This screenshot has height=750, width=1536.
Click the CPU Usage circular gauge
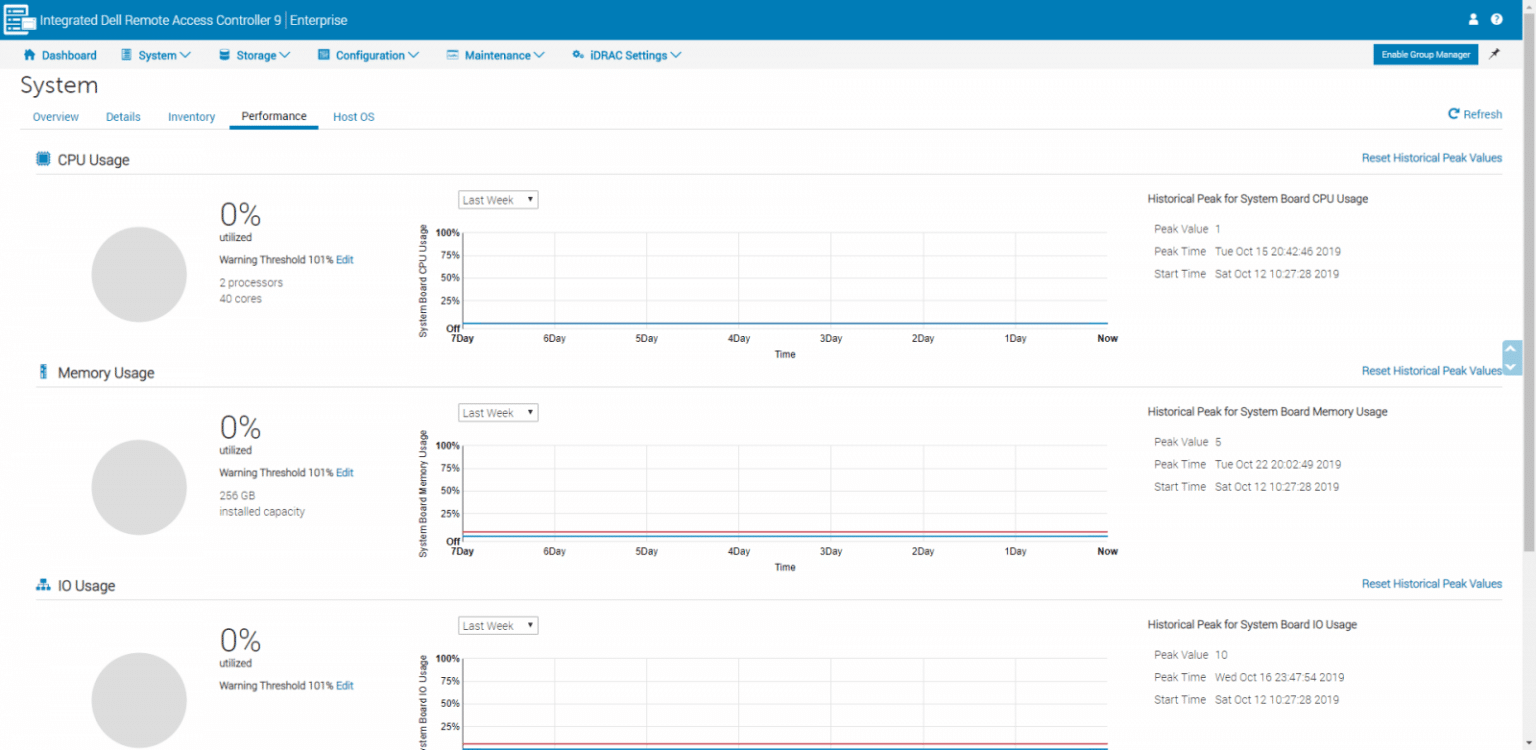point(139,274)
